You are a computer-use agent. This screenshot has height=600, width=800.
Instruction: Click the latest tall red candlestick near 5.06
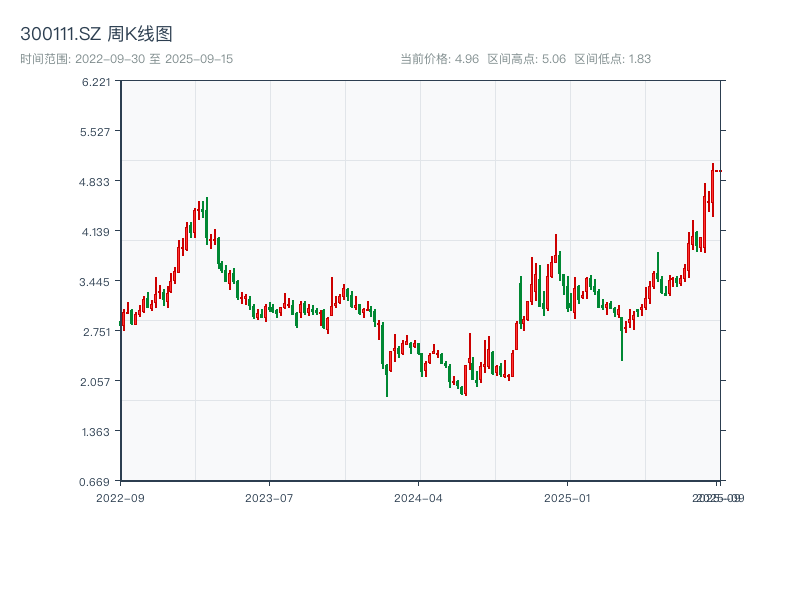point(713,190)
